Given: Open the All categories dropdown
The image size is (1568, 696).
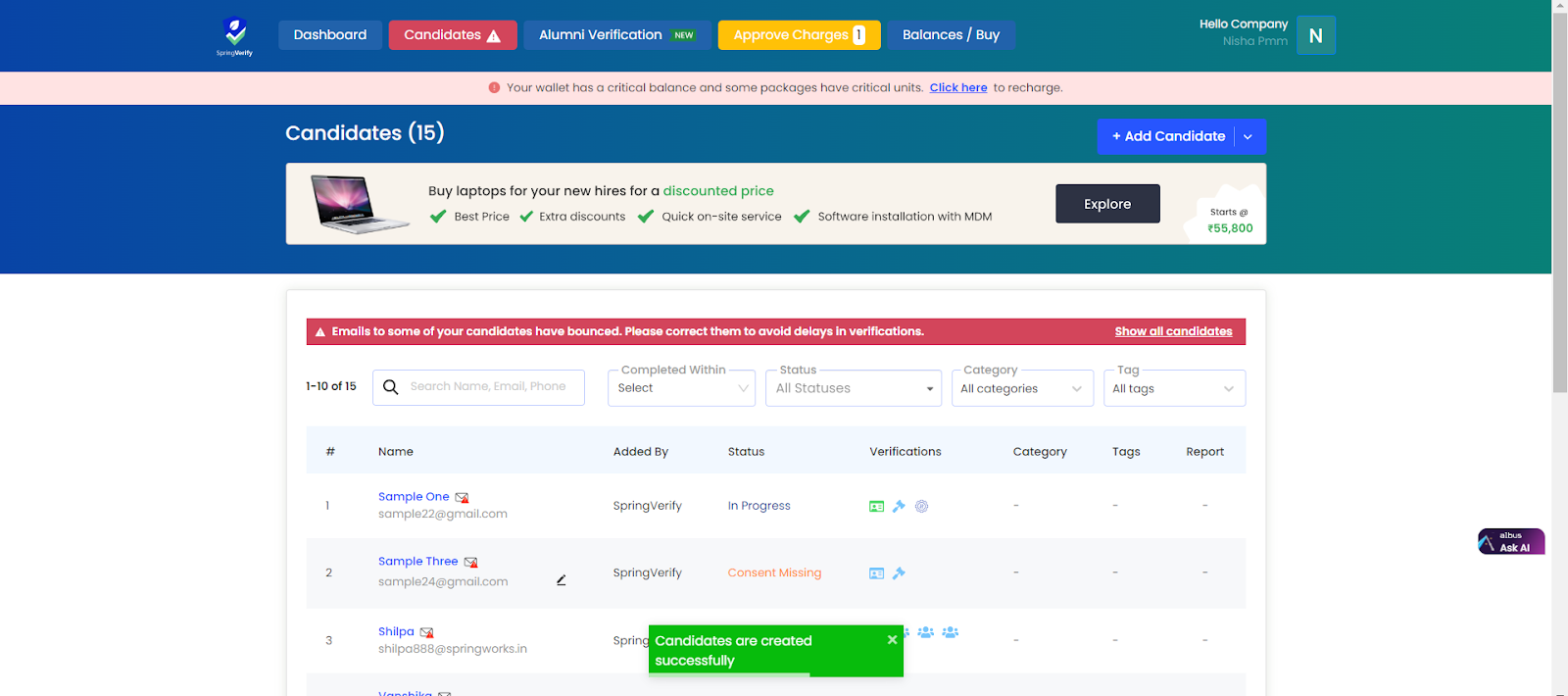Looking at the screenshot, I should (1022, 388).
